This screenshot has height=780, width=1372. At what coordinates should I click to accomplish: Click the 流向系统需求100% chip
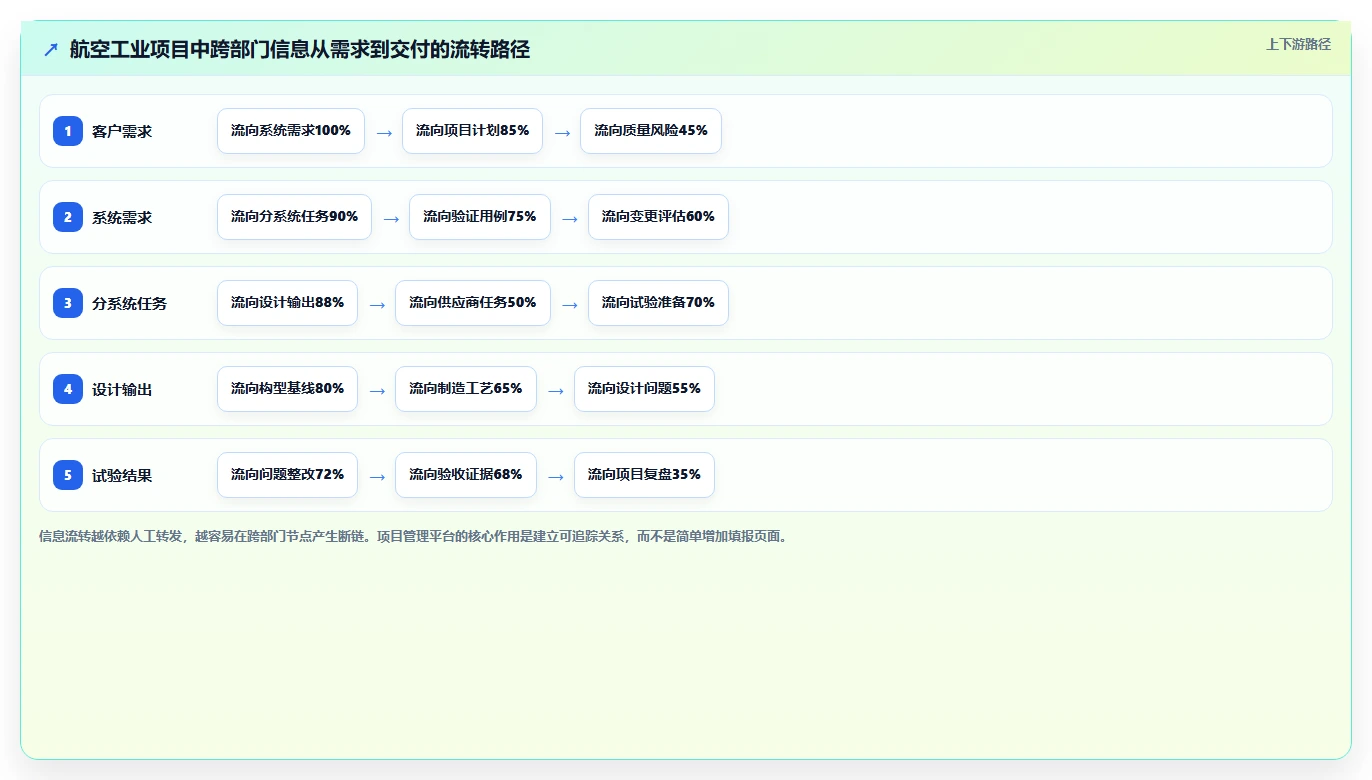[291, 131]
